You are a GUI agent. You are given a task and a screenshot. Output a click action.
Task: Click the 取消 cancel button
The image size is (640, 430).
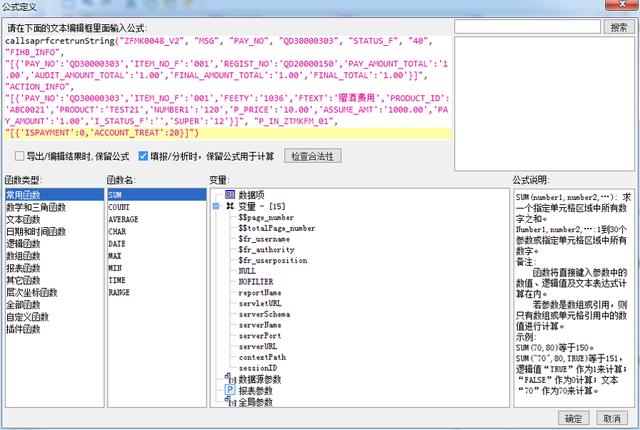pyautogui.click(x=612, y=418)
